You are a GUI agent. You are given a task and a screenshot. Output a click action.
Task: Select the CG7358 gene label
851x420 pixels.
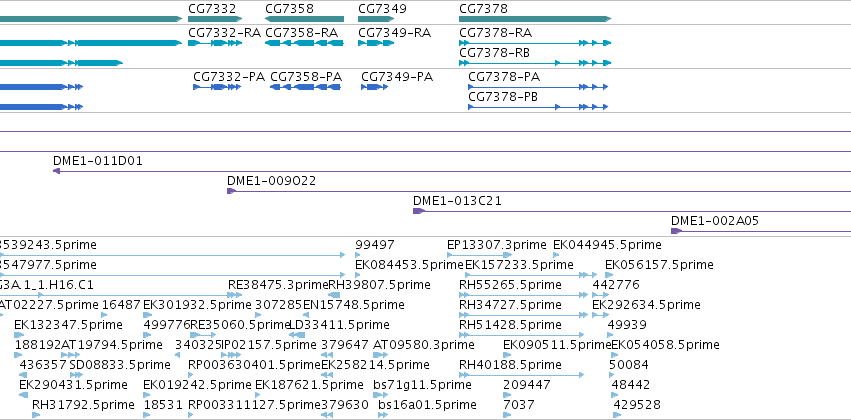pyautogui.click(x=289, y=9)
